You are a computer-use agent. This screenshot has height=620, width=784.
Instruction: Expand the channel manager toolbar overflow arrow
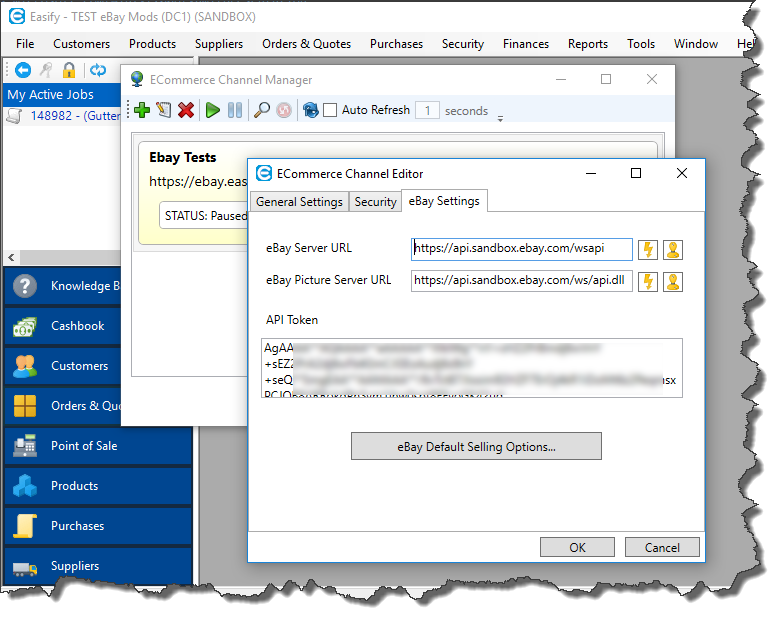500,118
